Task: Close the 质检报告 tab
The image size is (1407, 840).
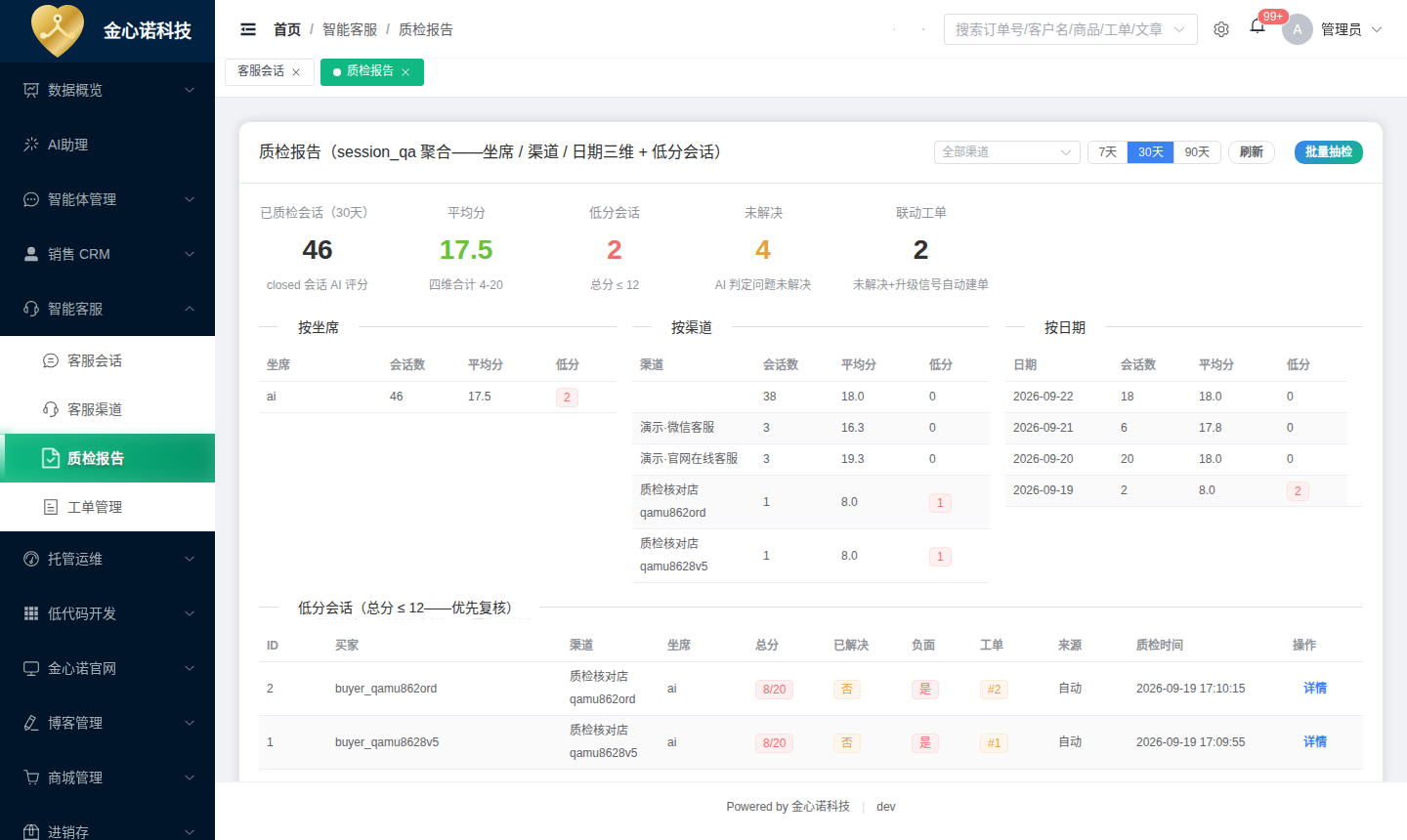Action: (405, 72)
